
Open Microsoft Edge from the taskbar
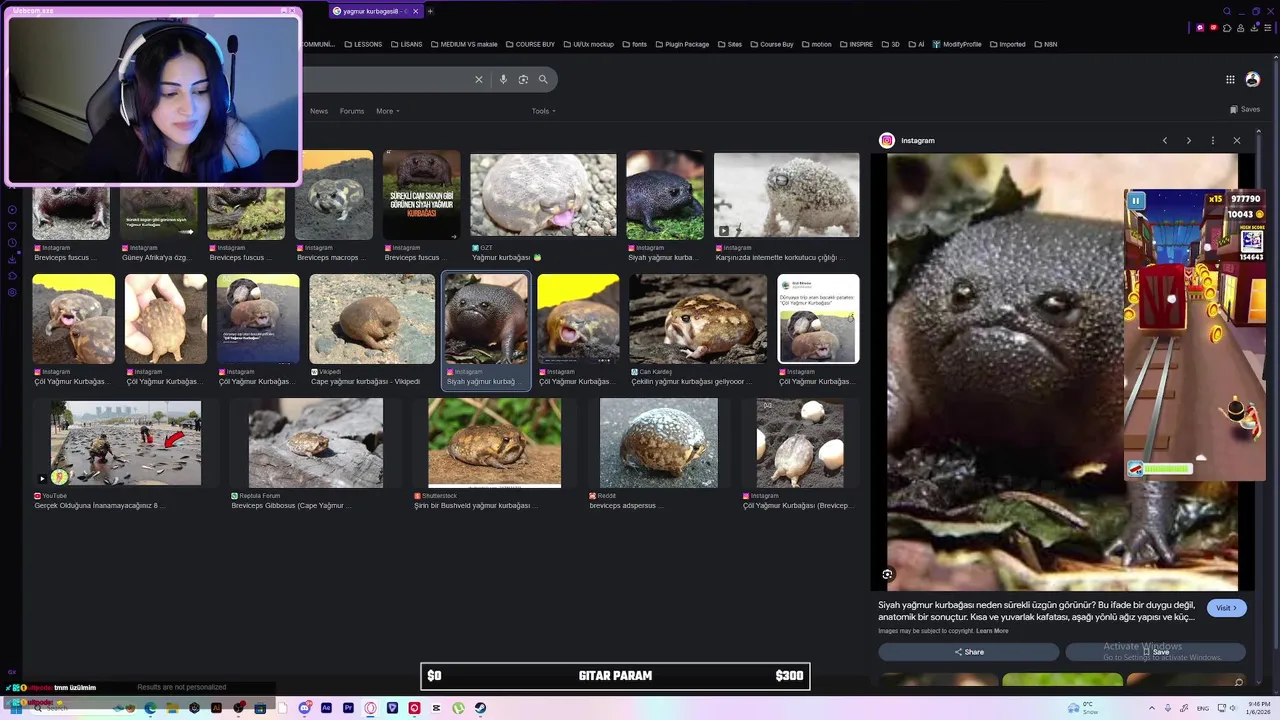150,708
